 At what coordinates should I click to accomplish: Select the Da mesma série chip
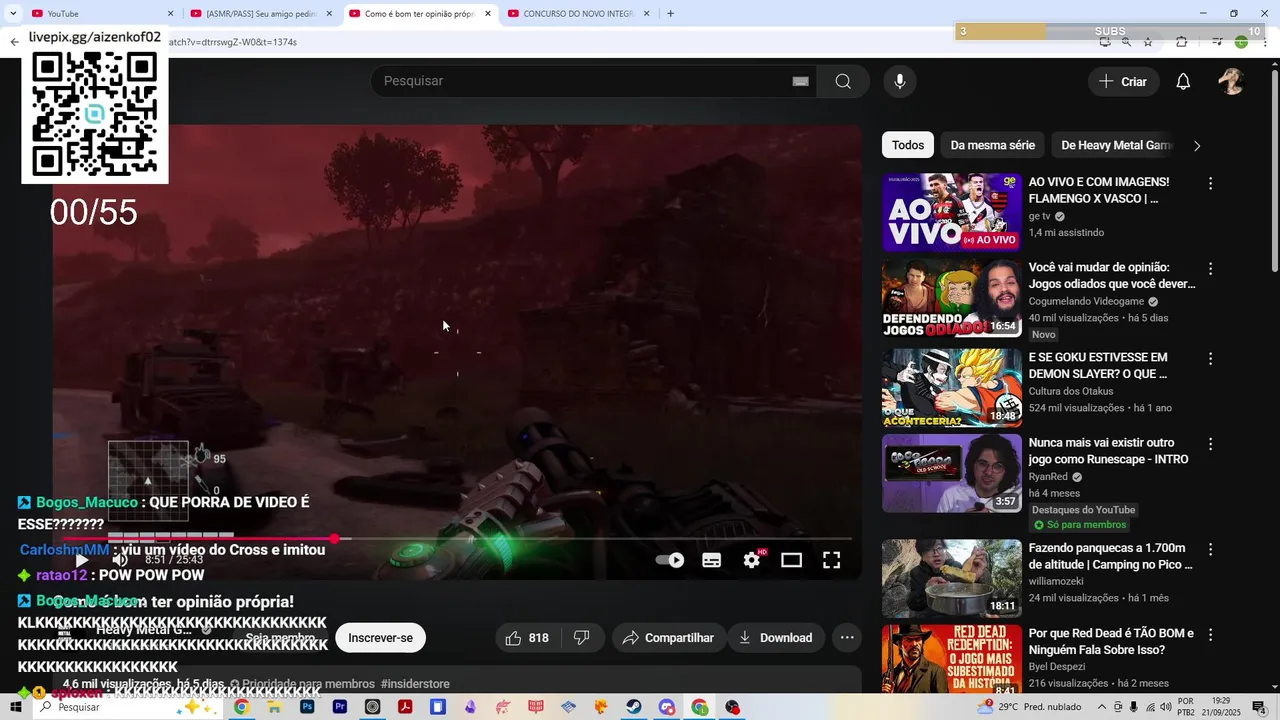click(992, 146)
